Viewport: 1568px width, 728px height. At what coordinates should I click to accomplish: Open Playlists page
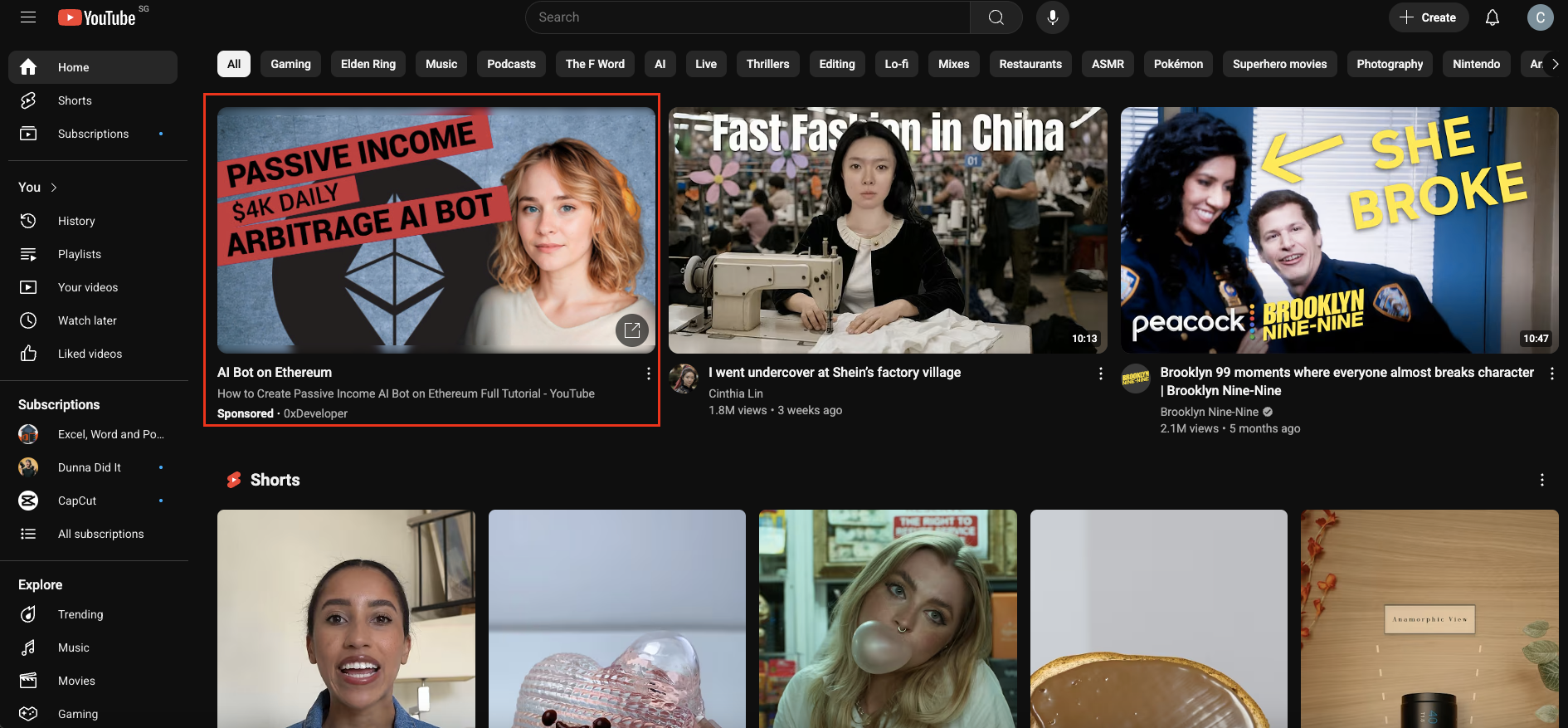[x=93, y=254]
